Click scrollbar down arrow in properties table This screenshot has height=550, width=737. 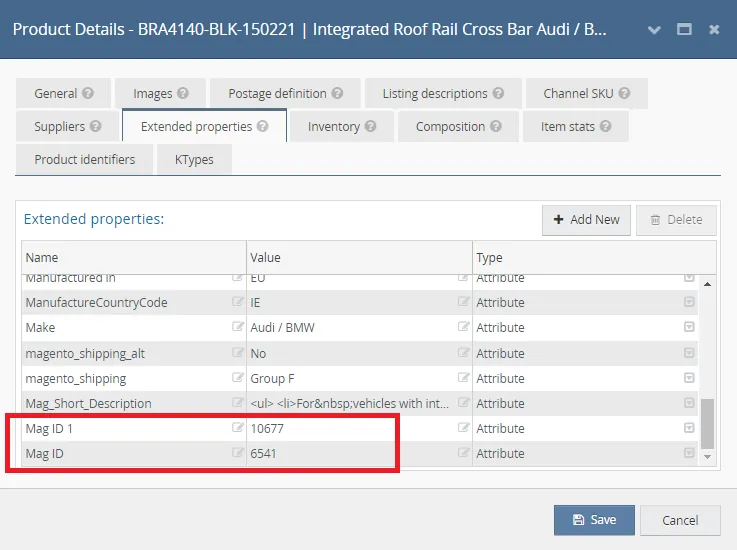point(707,457)
